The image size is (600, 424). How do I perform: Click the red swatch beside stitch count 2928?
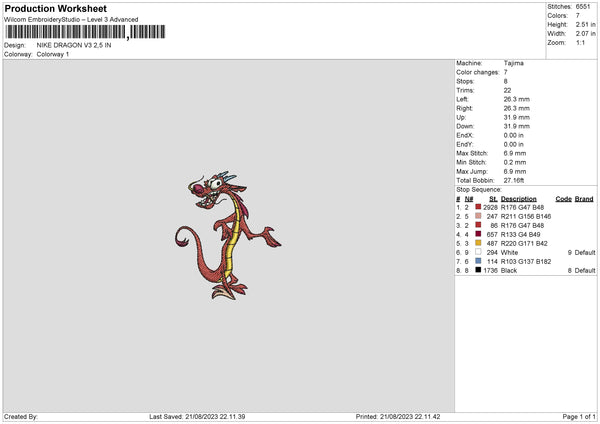(x=478, y=207)
